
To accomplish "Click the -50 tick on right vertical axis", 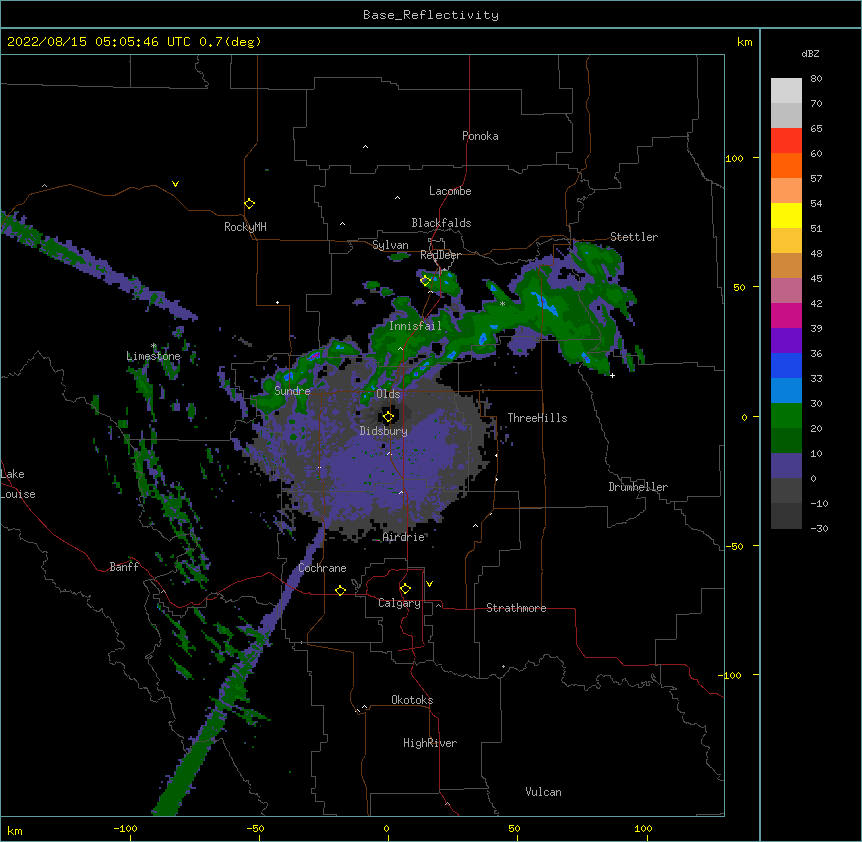I will click(x=734, y=546).
